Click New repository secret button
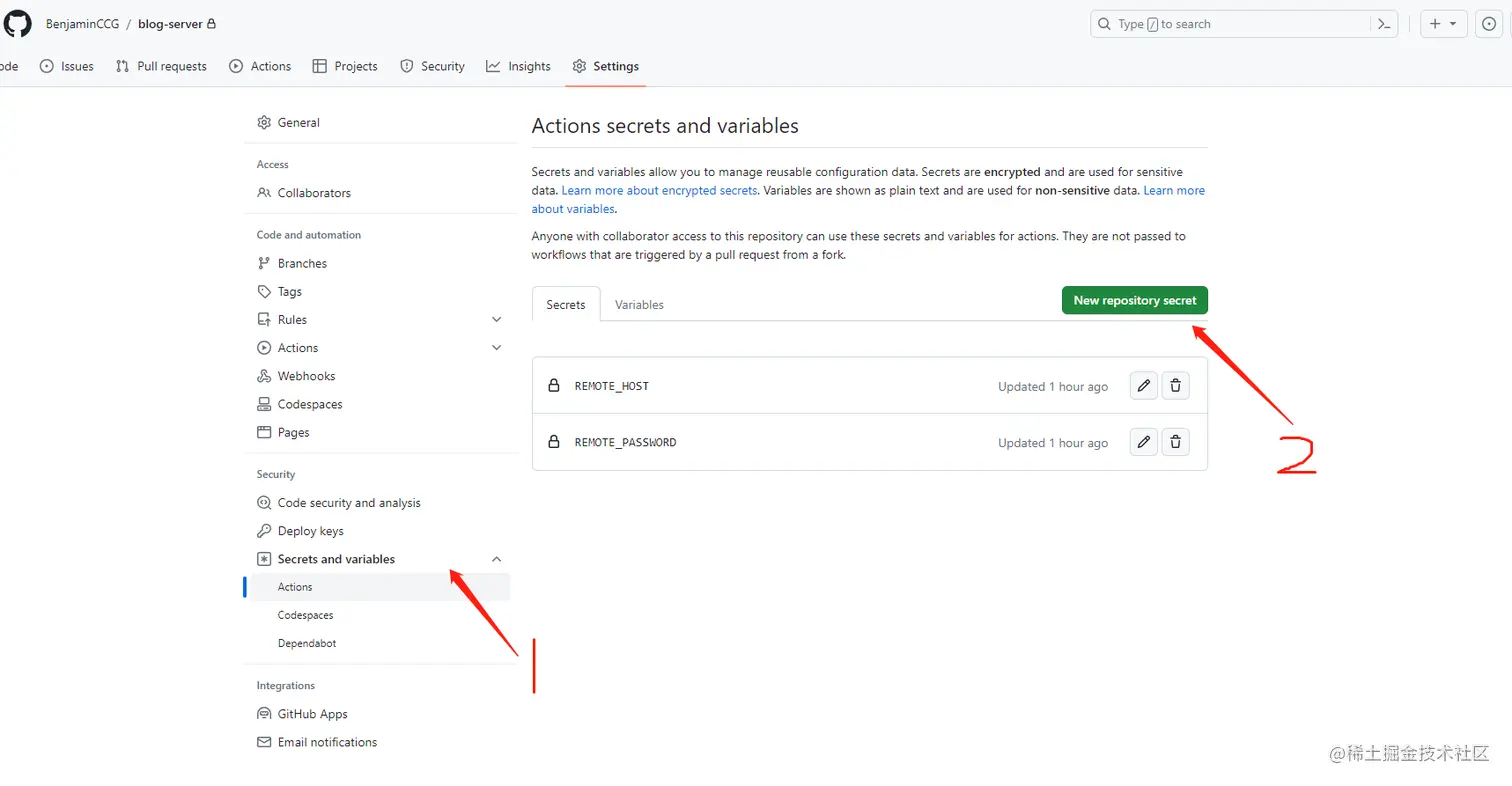This screenshot has height=786, width=1512. pos(1135,300)
